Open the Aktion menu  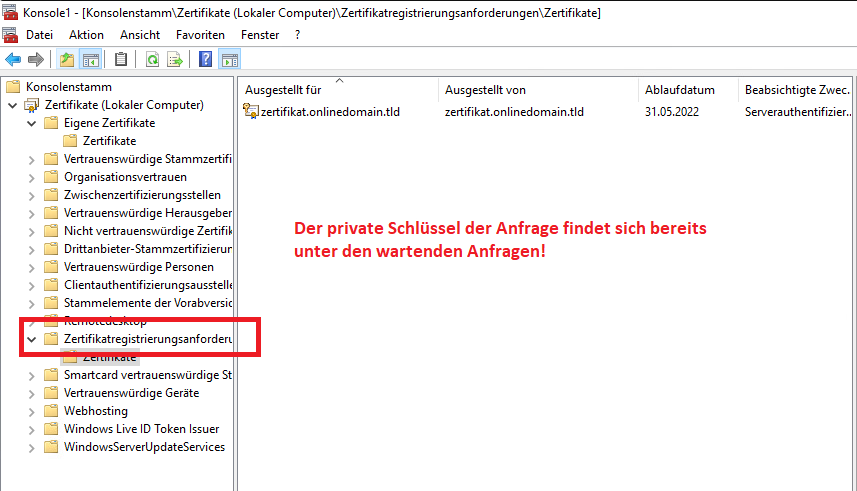pos(86,34)
